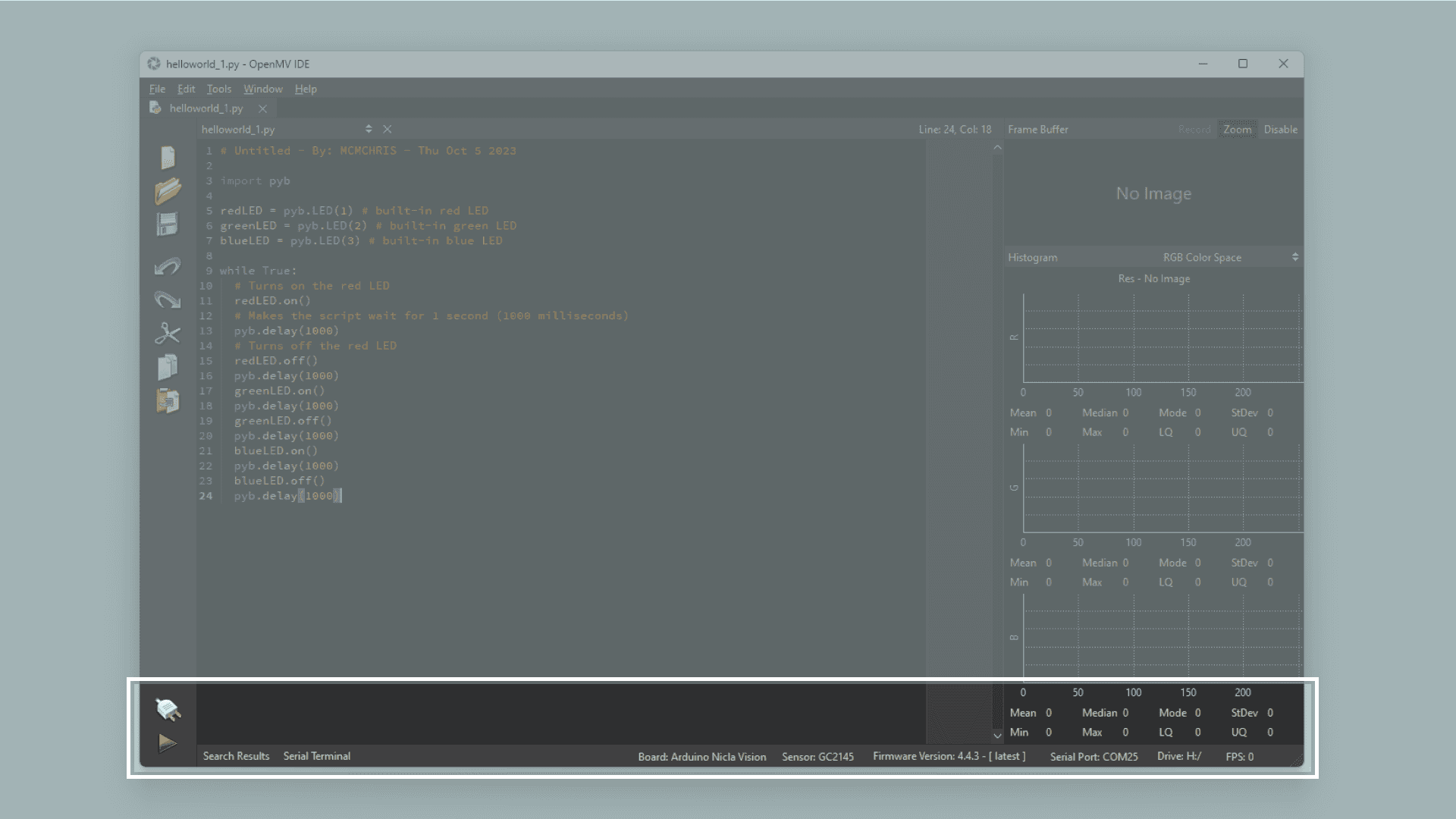Click the New File toolbar icon
The image size is (1456, 819).
tap(168, 157)
